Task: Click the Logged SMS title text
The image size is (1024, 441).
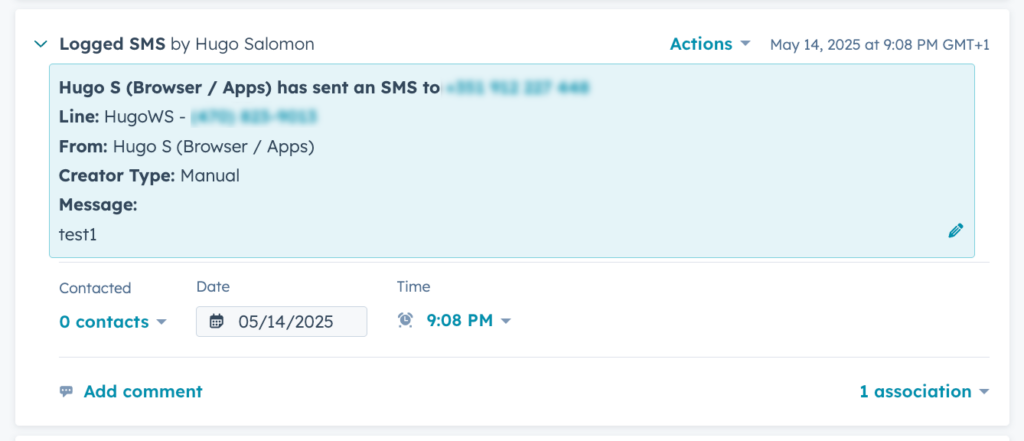Action: pos(112,44)
